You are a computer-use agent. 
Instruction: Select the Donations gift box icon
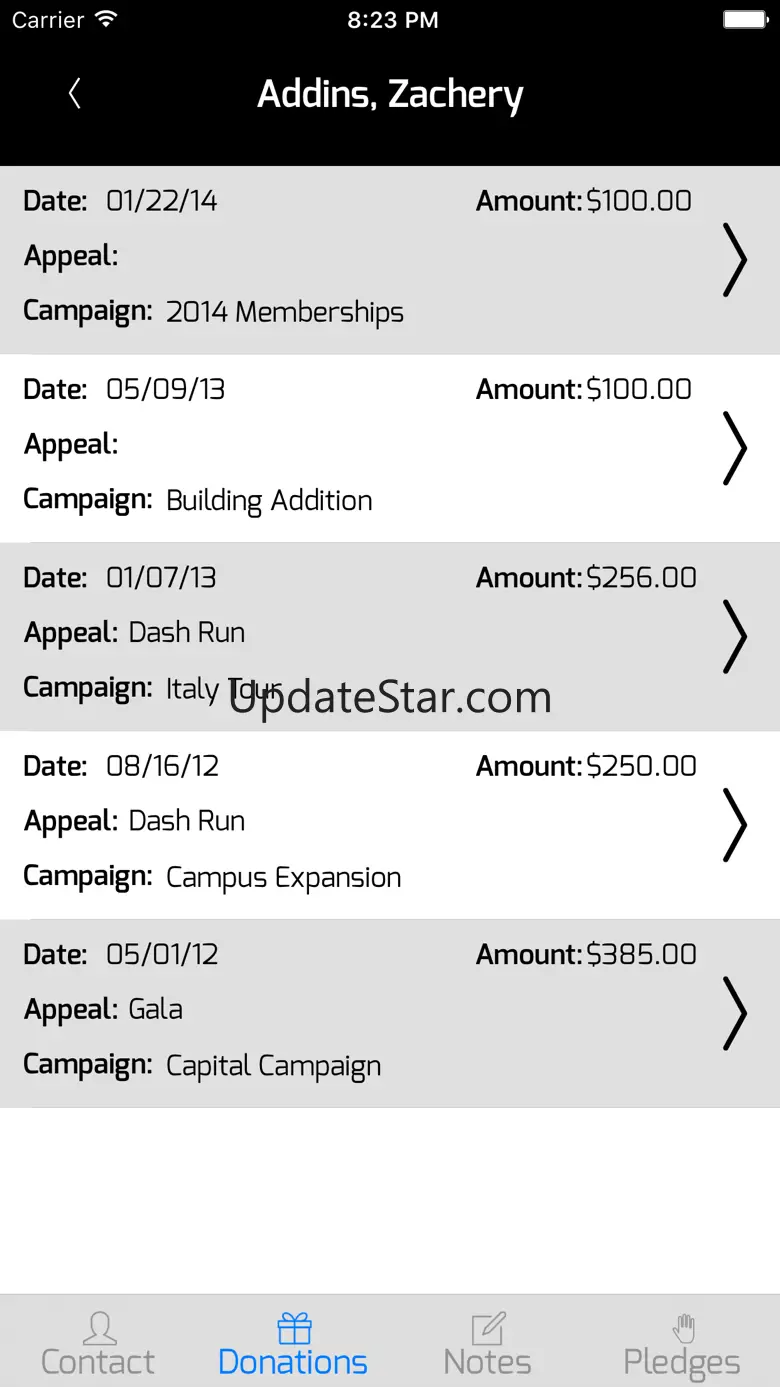click(x=294, y=1328)
